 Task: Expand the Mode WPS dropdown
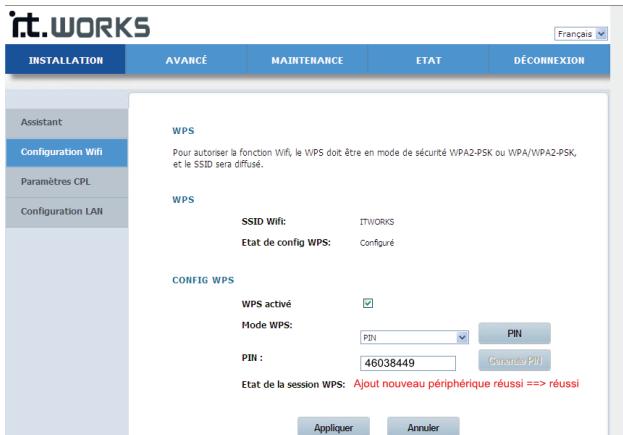coord(414,338)
